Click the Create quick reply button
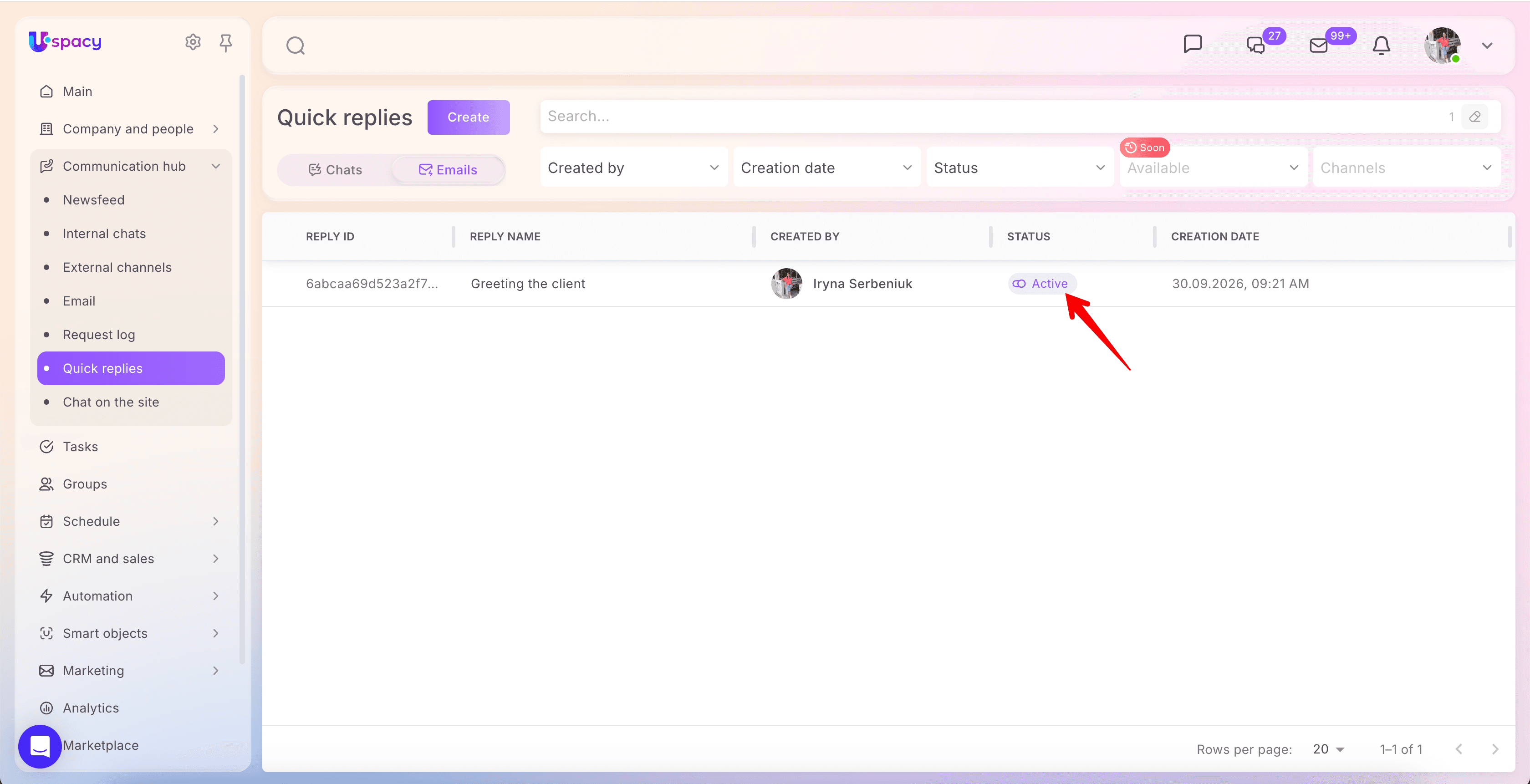Screen dimensions: 1530x784 468,117
